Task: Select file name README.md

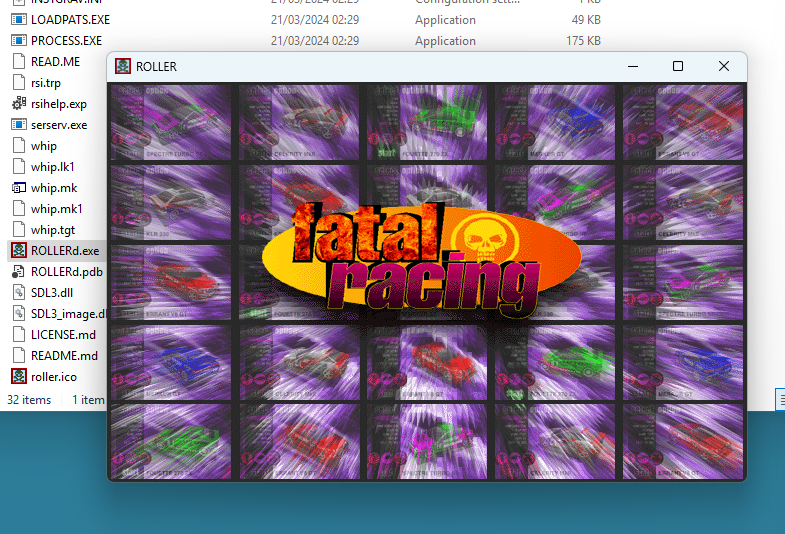Action: click(65, 356)
